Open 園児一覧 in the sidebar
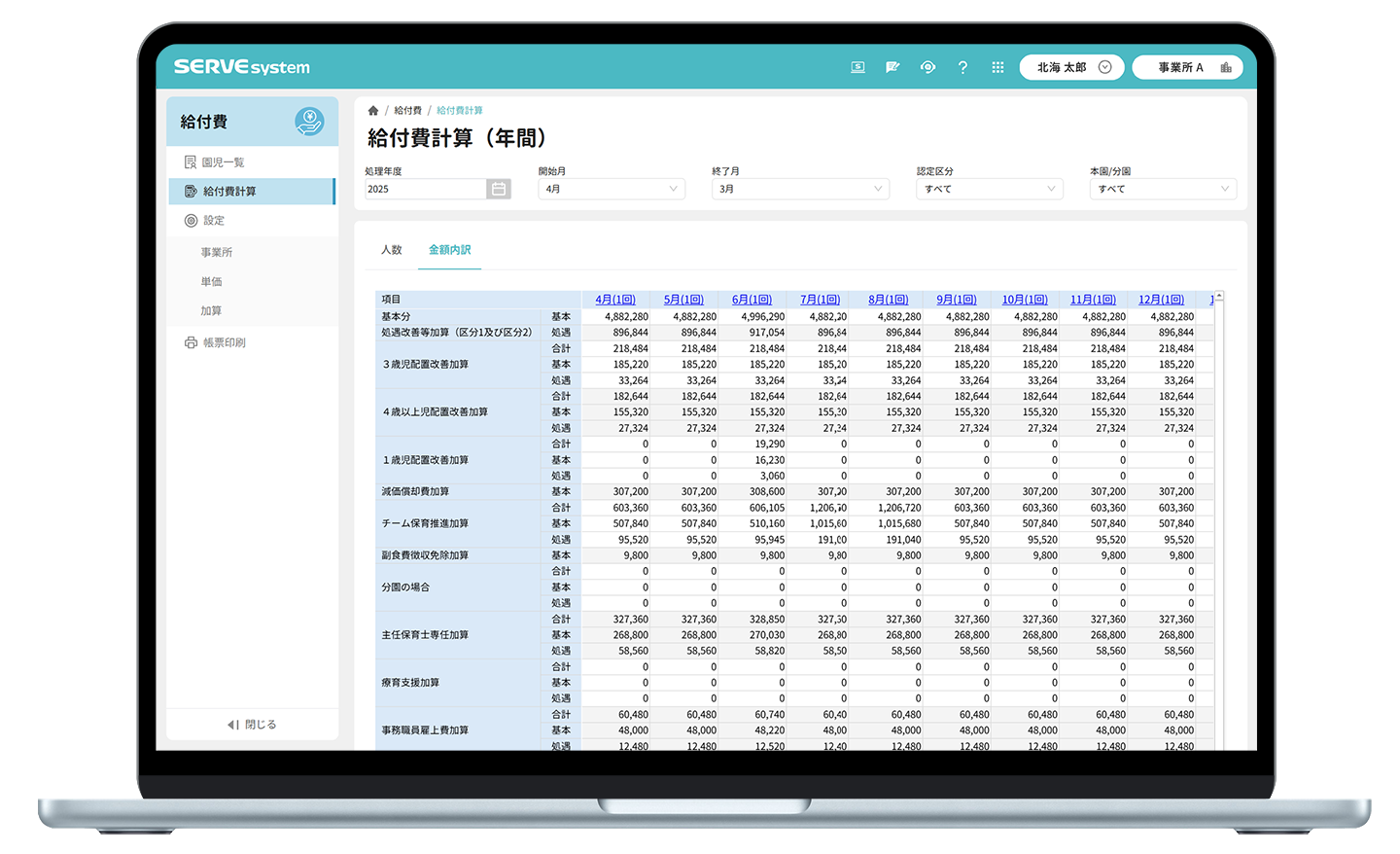Image resolution: width=1400 pixels, height=854 pixels. [223, 162]
